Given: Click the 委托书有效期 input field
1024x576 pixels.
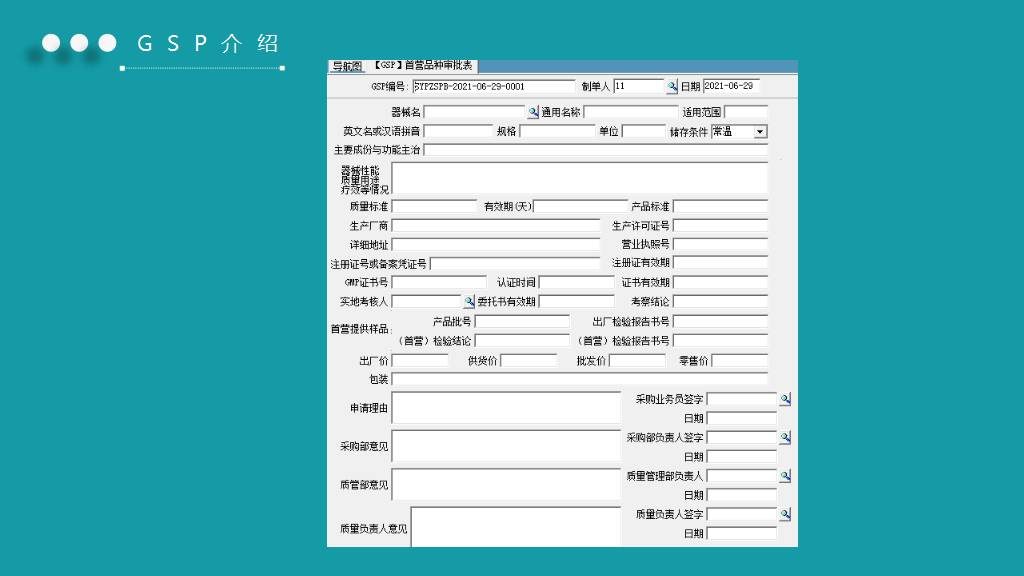Looking at the screenshot, I should pyautogui.click(x=577, y=302).
